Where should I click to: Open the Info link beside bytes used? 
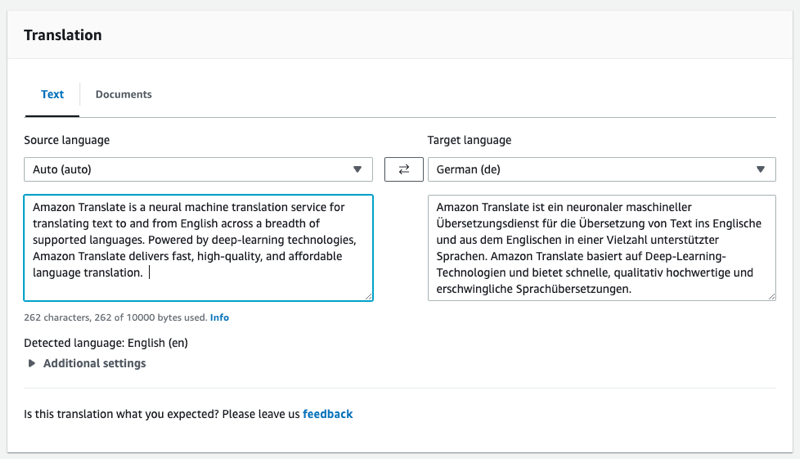219,318
